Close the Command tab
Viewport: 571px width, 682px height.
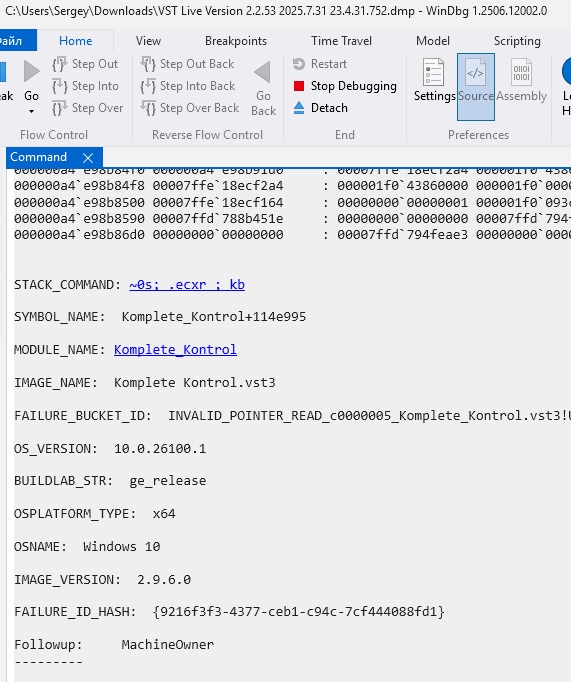pos(88,157)
